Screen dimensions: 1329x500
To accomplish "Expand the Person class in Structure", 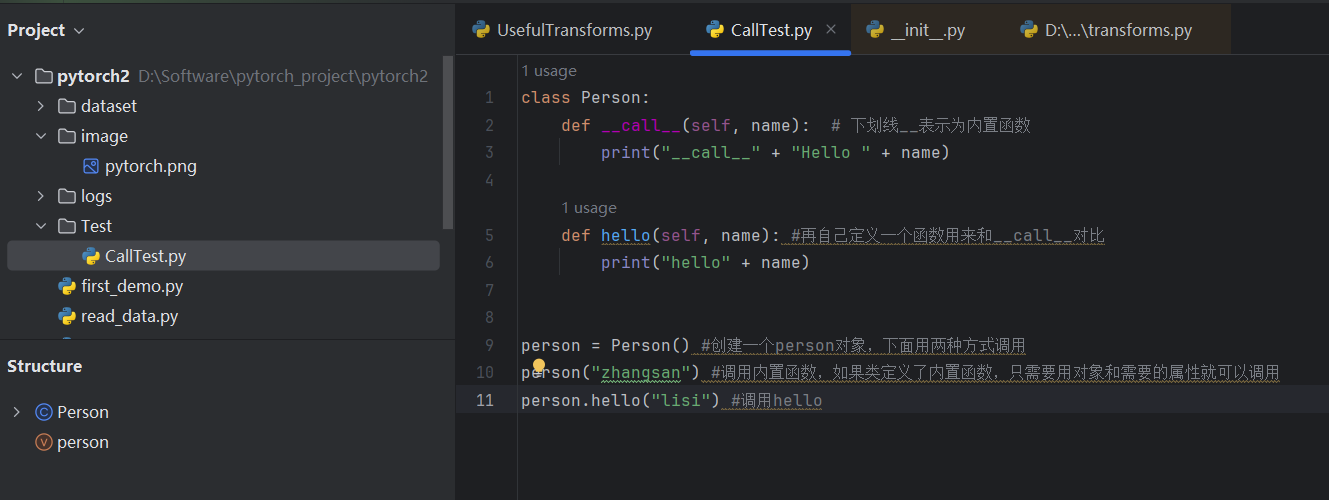I will 17,412.
